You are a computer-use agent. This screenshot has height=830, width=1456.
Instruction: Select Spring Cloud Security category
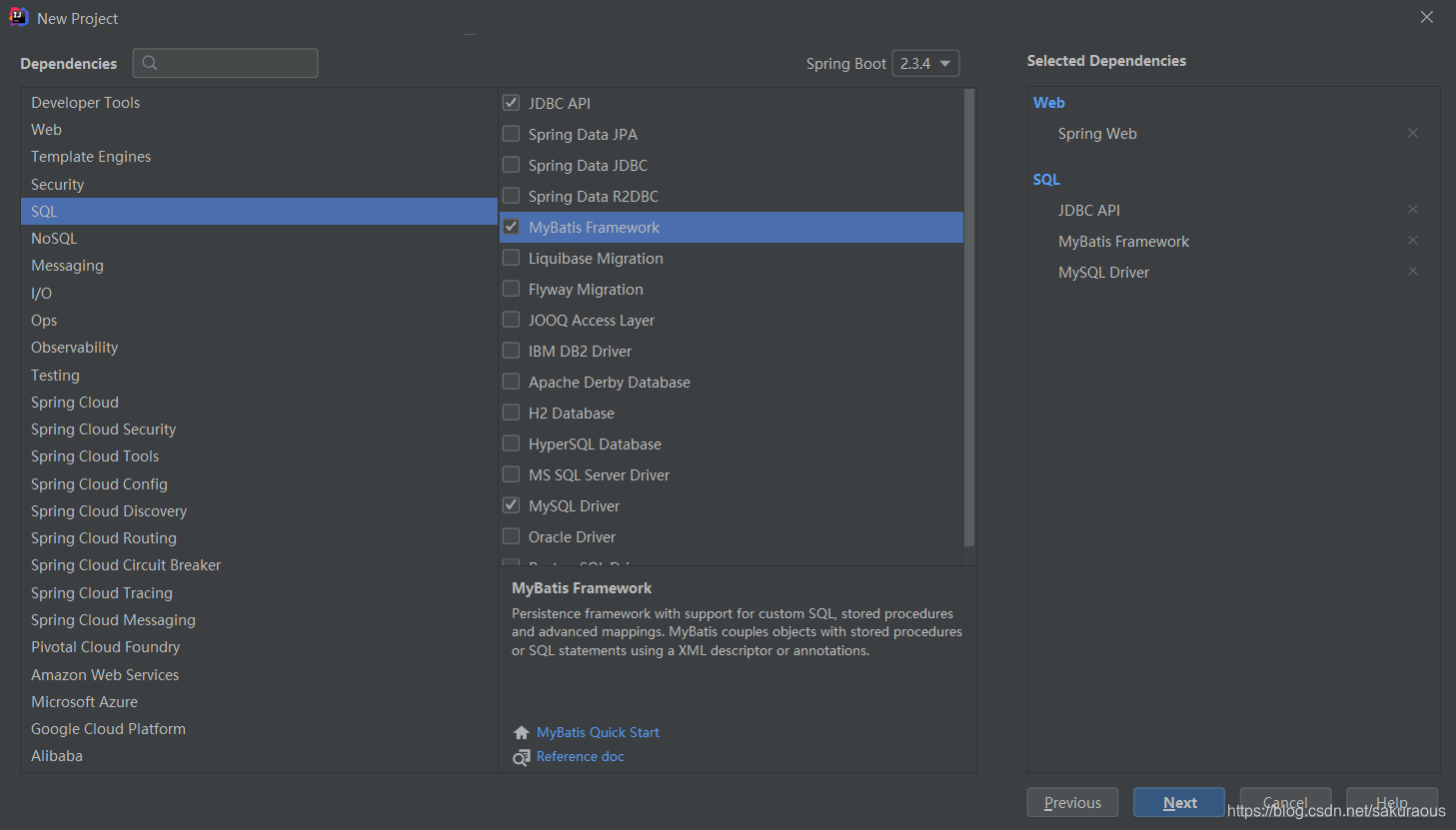coord(259,429)
